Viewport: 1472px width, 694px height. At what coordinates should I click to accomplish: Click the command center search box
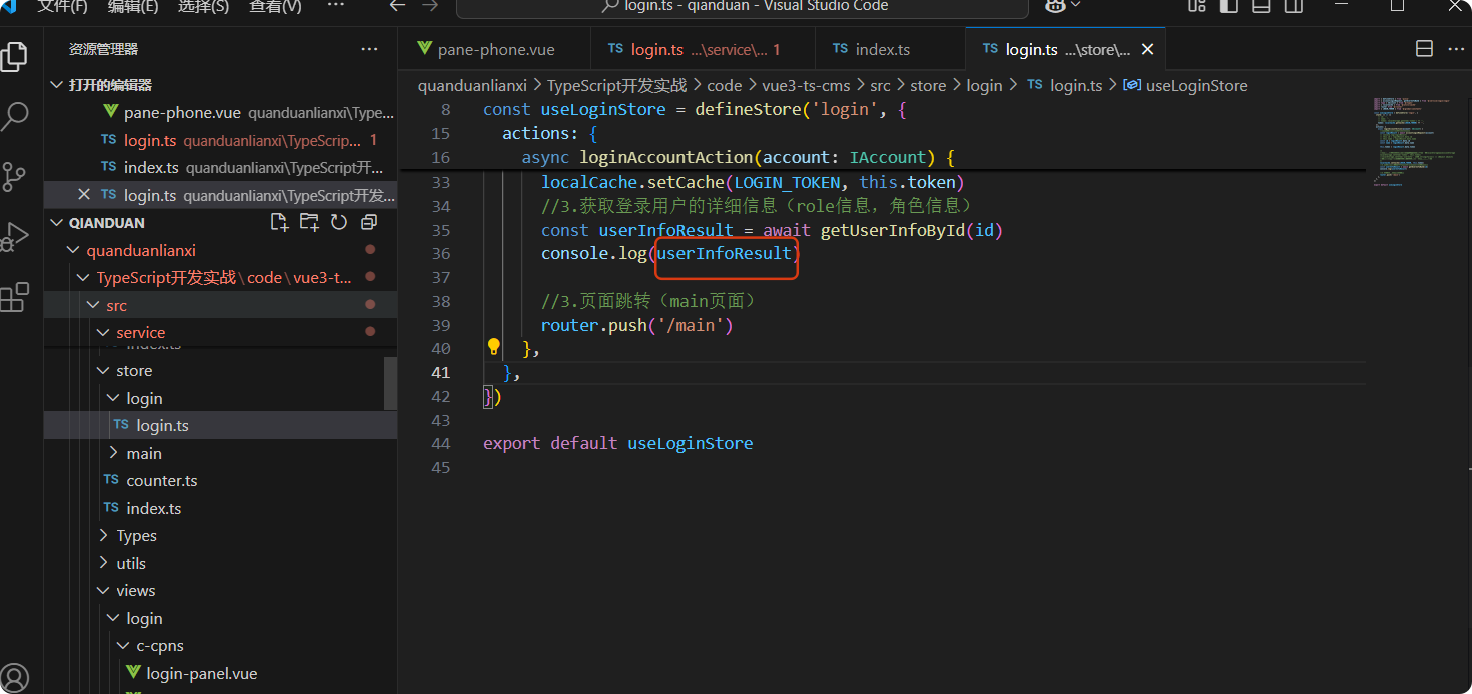(x=742, y=7)
